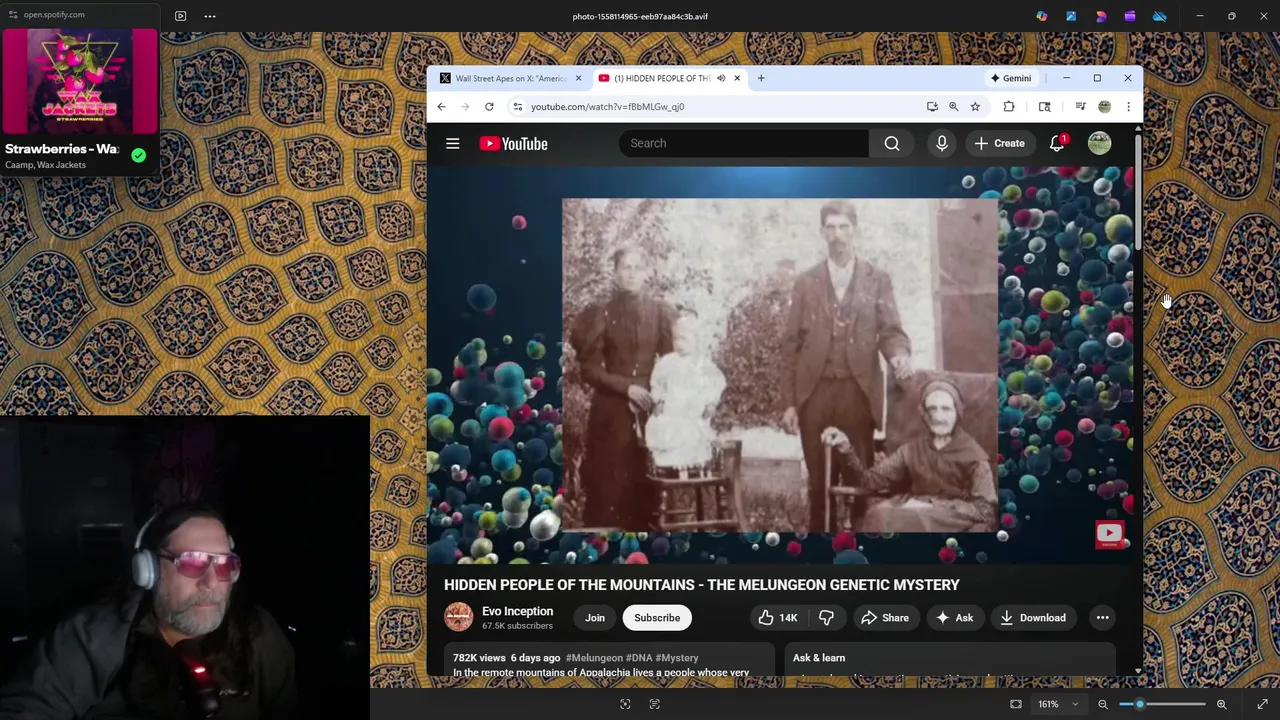This screenshot has width=1280, height=720.
Task: Mute the YouTube tab audio speaker icon
Action: click(720, 78)
